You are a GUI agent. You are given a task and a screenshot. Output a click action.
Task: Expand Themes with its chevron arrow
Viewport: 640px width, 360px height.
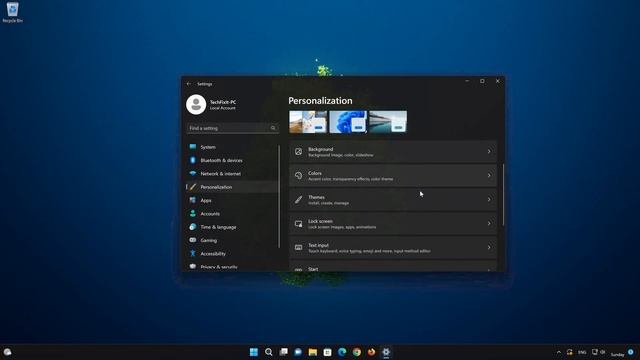tap(489, 200)
